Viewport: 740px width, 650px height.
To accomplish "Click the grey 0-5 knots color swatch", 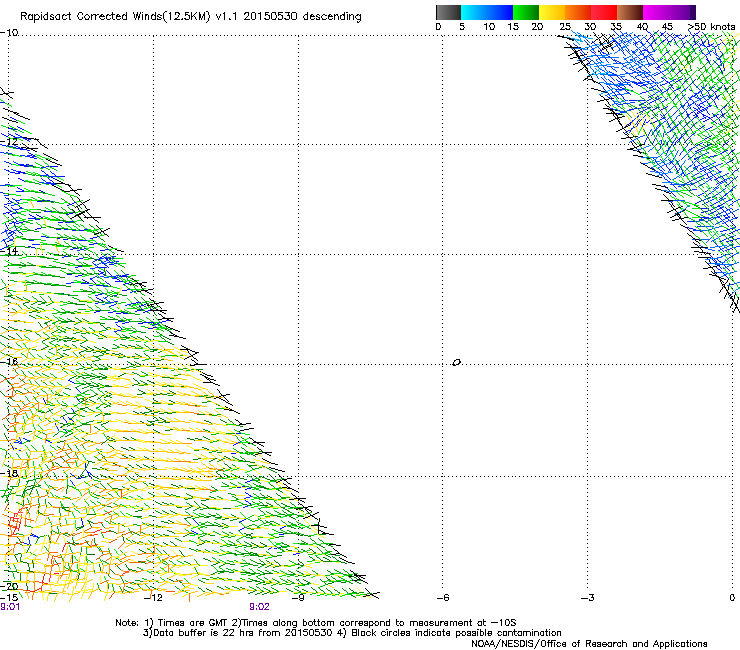I will click(x=449, y=12).
